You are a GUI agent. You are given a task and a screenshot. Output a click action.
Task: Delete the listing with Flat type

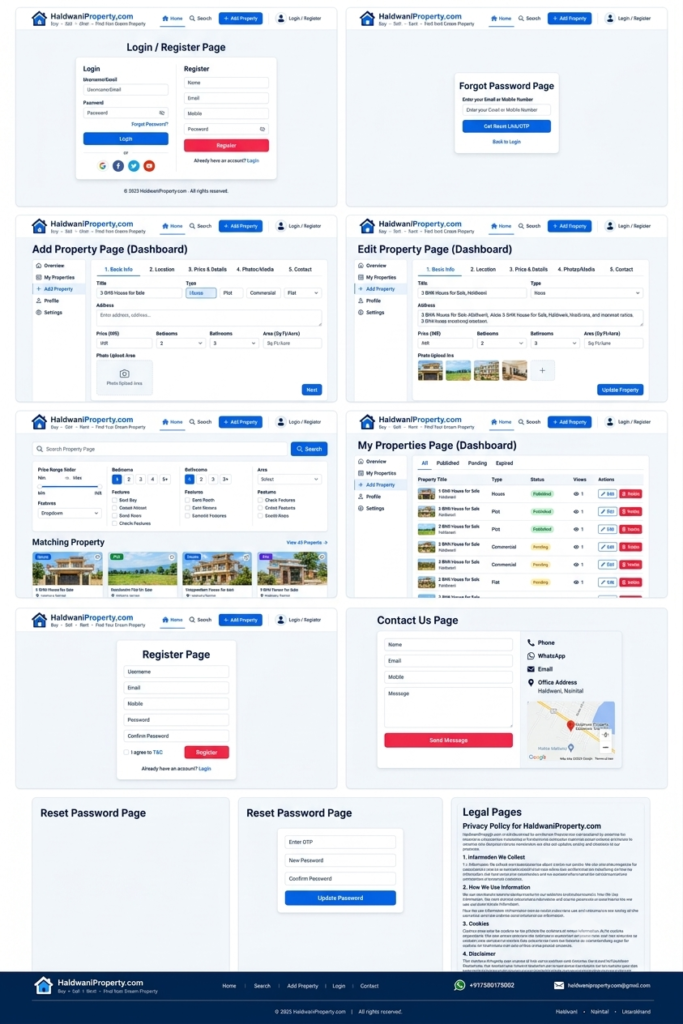[x=630, y=582]
